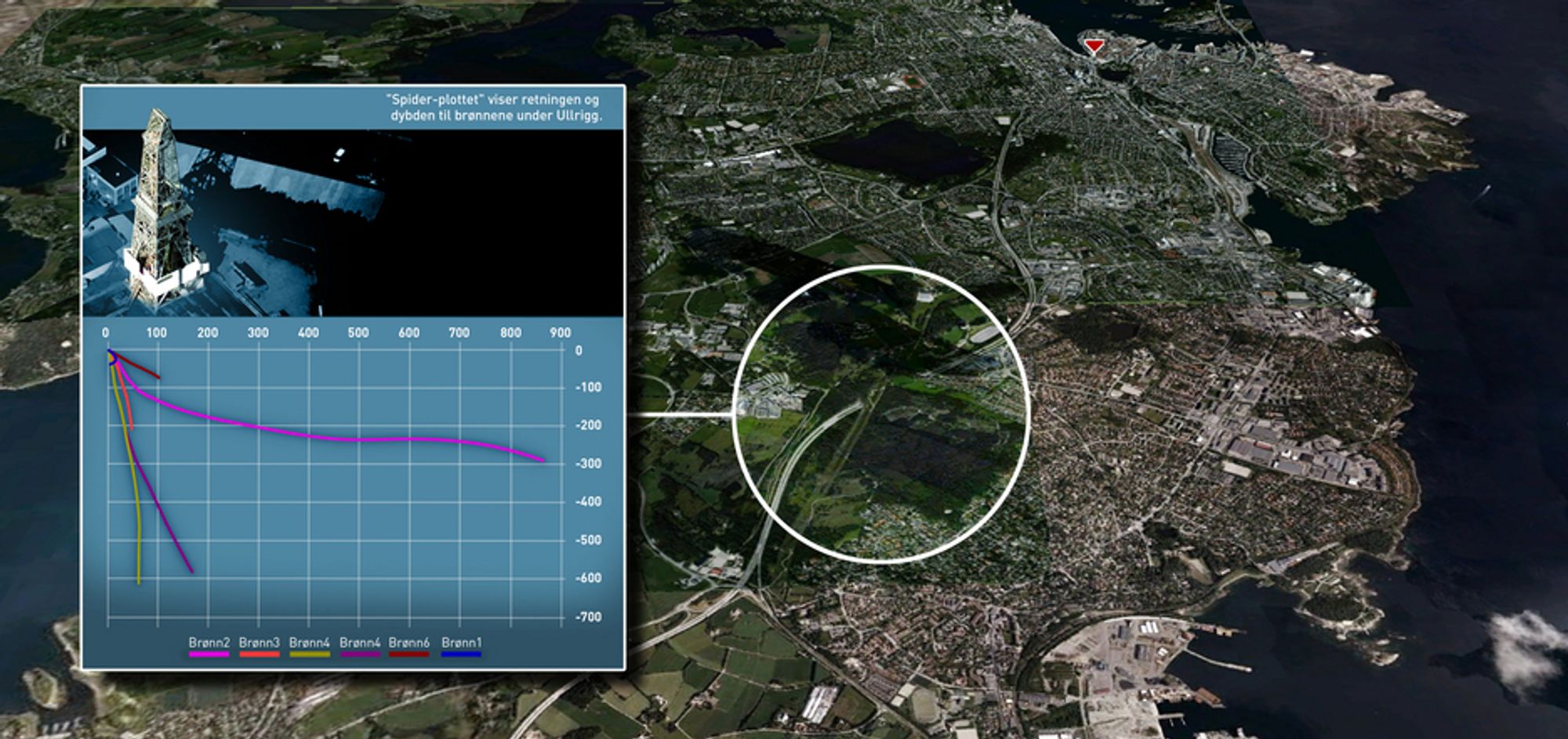Select the Brønn1 legend label
The width and height of the screenshot is (1568, 739).
[461, 643]
